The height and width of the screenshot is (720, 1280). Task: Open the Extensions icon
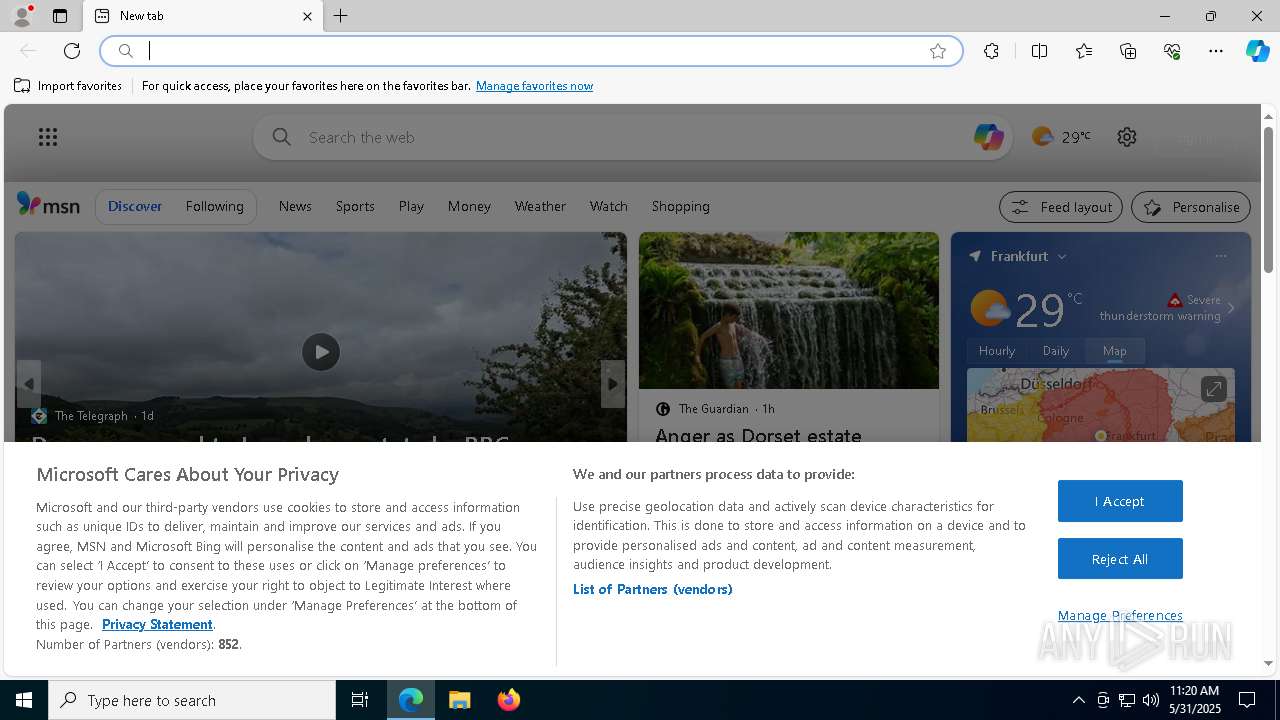[x=991, y=51]
